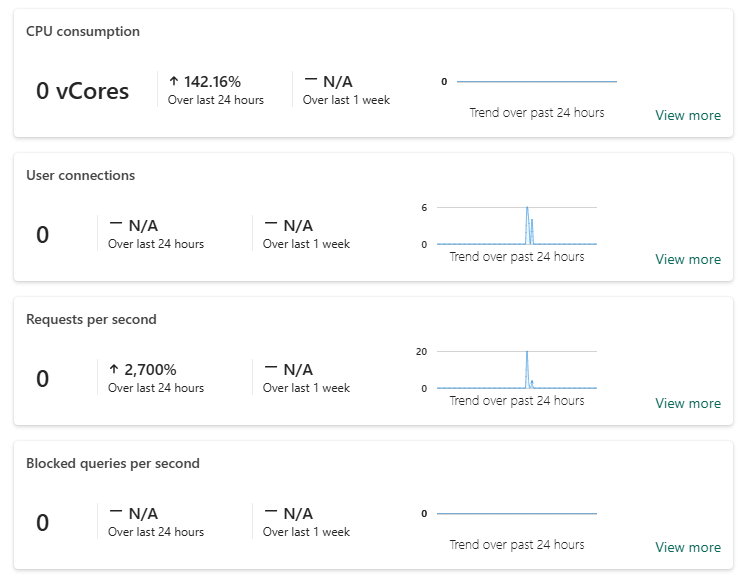Open View more in CPU consumption card
741x580 pixels.
coord(687,115)
